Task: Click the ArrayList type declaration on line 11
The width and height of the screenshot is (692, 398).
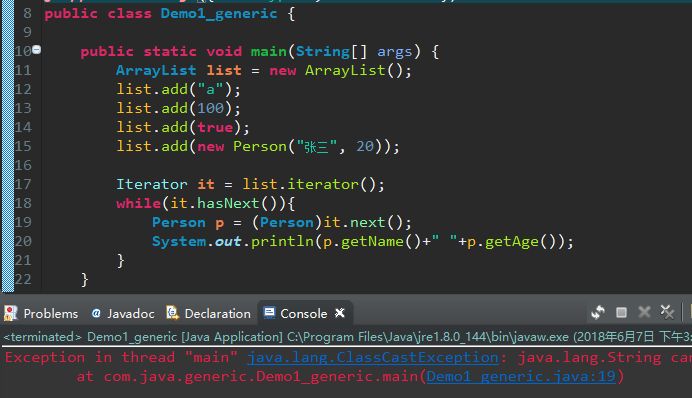Action: pyautogui.click(x=156, y=71)
